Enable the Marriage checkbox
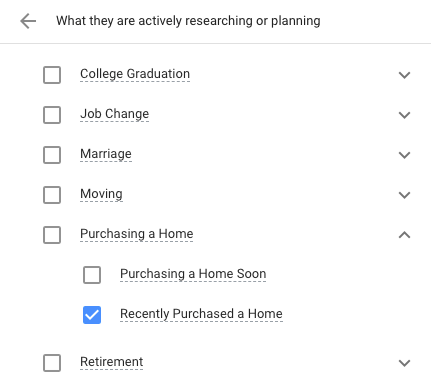This screenshot has height=388, width=432. [52, 155]
